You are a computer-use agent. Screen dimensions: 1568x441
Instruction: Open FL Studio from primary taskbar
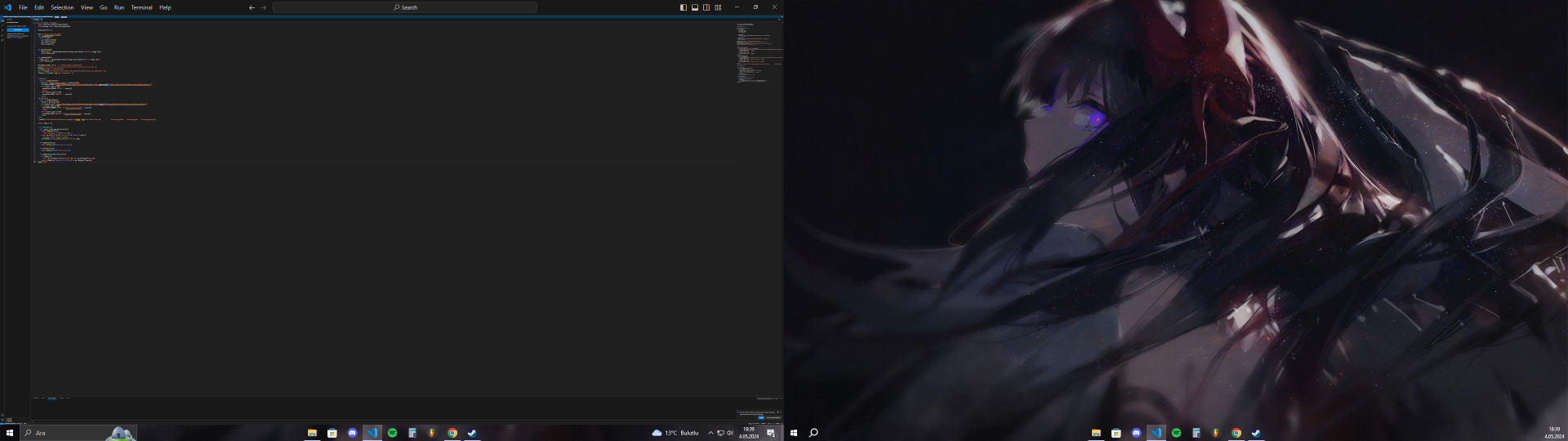click(x=432, y=433)
